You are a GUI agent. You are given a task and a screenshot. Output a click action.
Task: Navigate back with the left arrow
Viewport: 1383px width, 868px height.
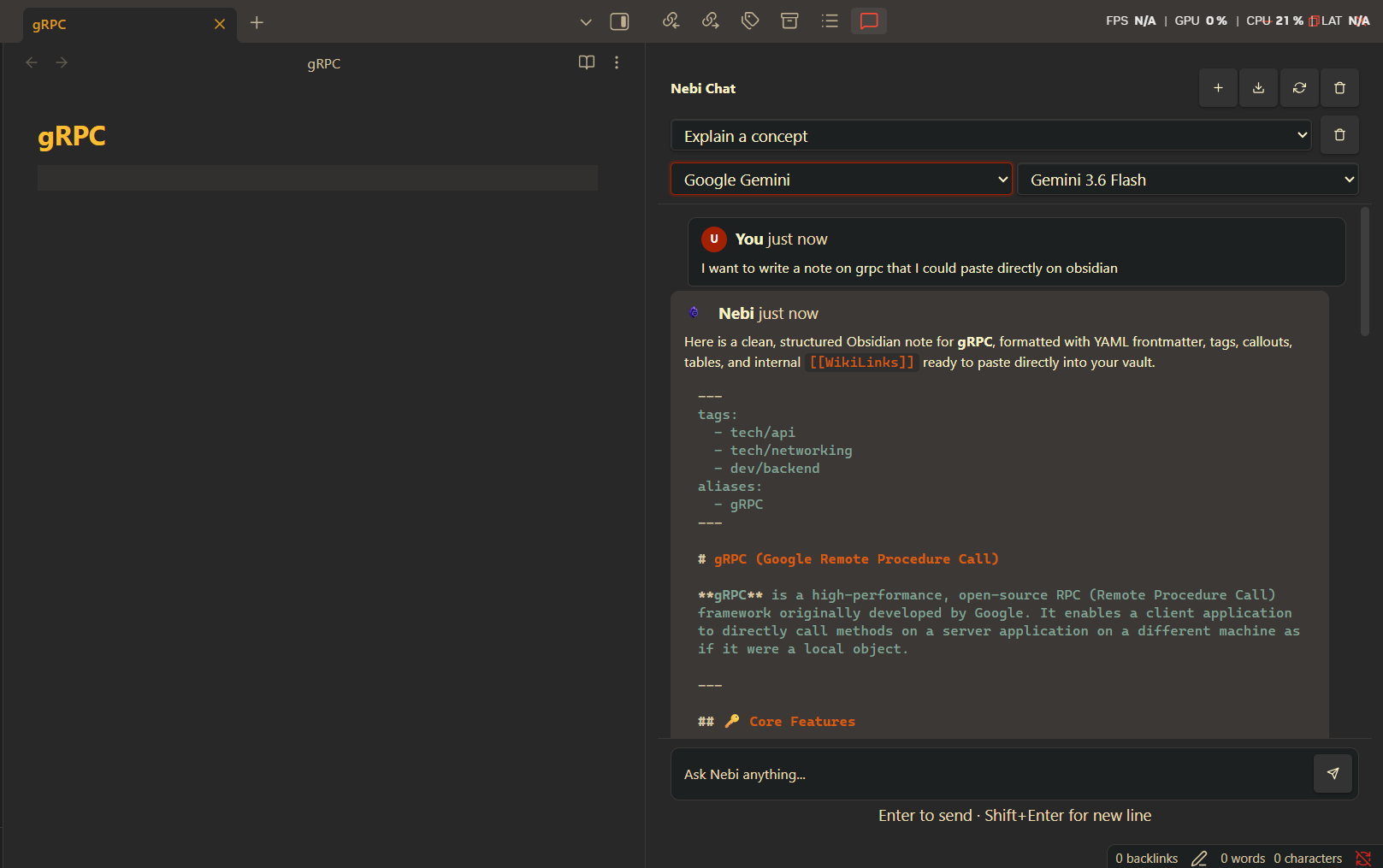click(32, 62)
